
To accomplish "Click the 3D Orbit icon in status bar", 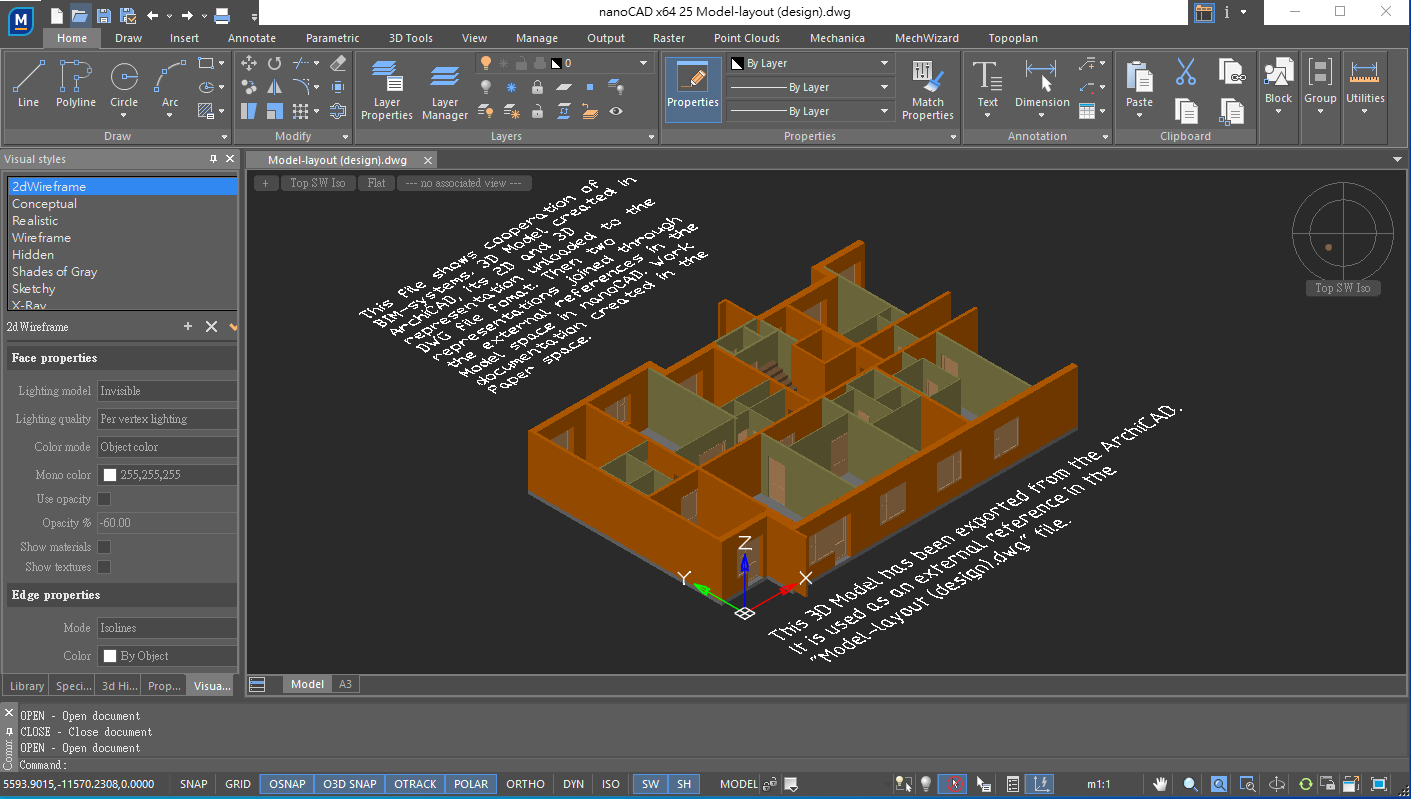I will (x=1277, y=784).
